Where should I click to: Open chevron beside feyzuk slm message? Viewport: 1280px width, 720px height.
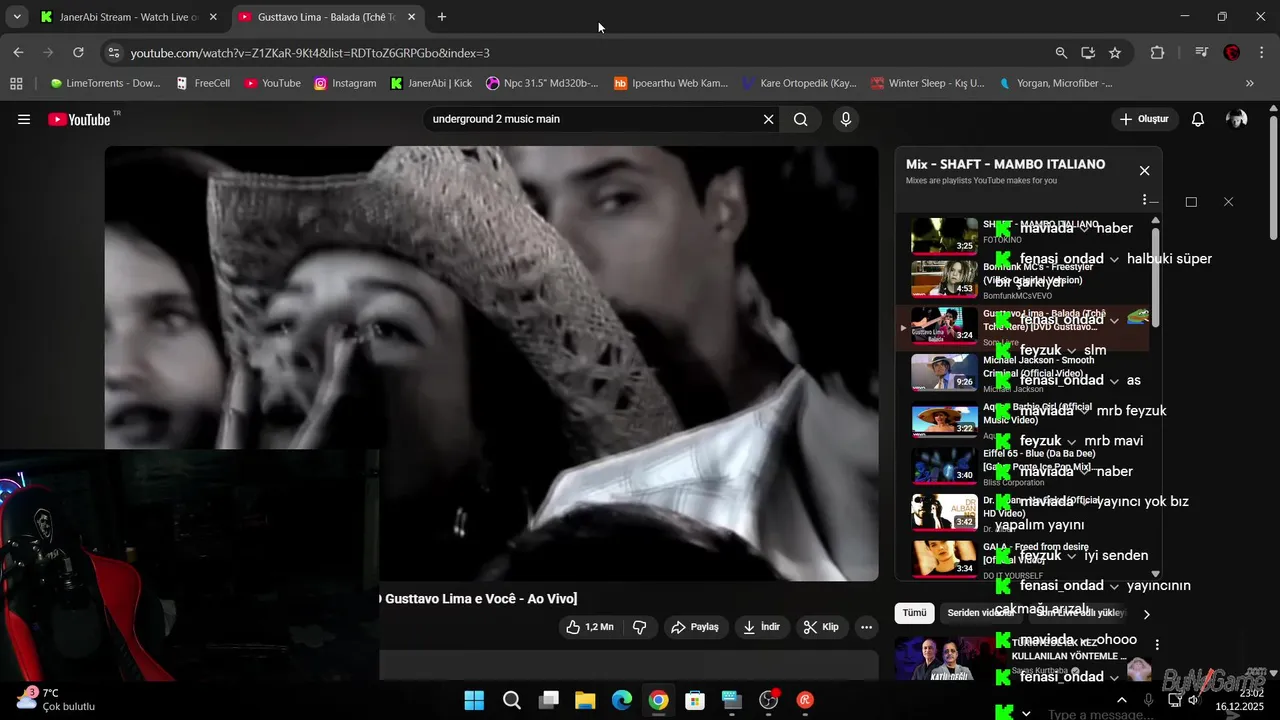1072,351
